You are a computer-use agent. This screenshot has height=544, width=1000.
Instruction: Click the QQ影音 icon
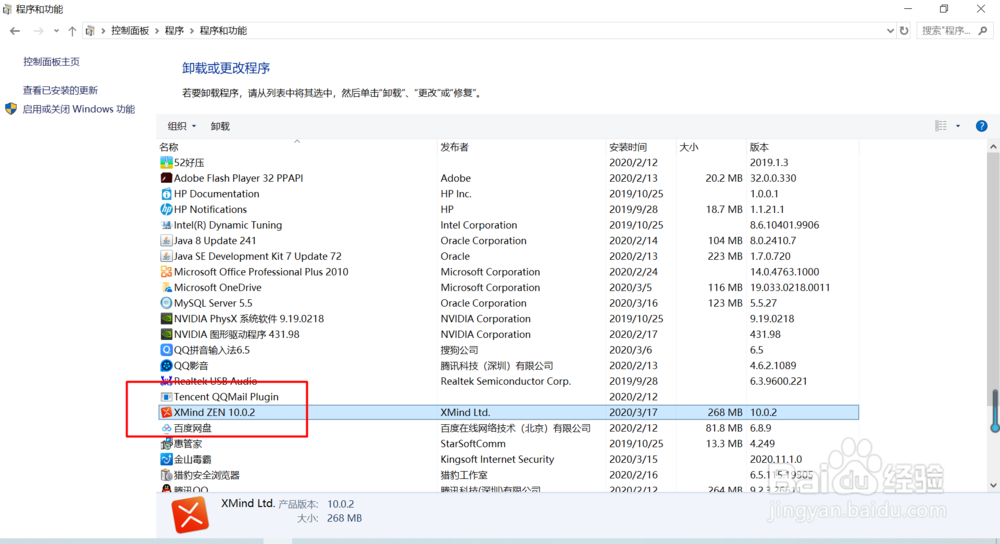[166, 365]
